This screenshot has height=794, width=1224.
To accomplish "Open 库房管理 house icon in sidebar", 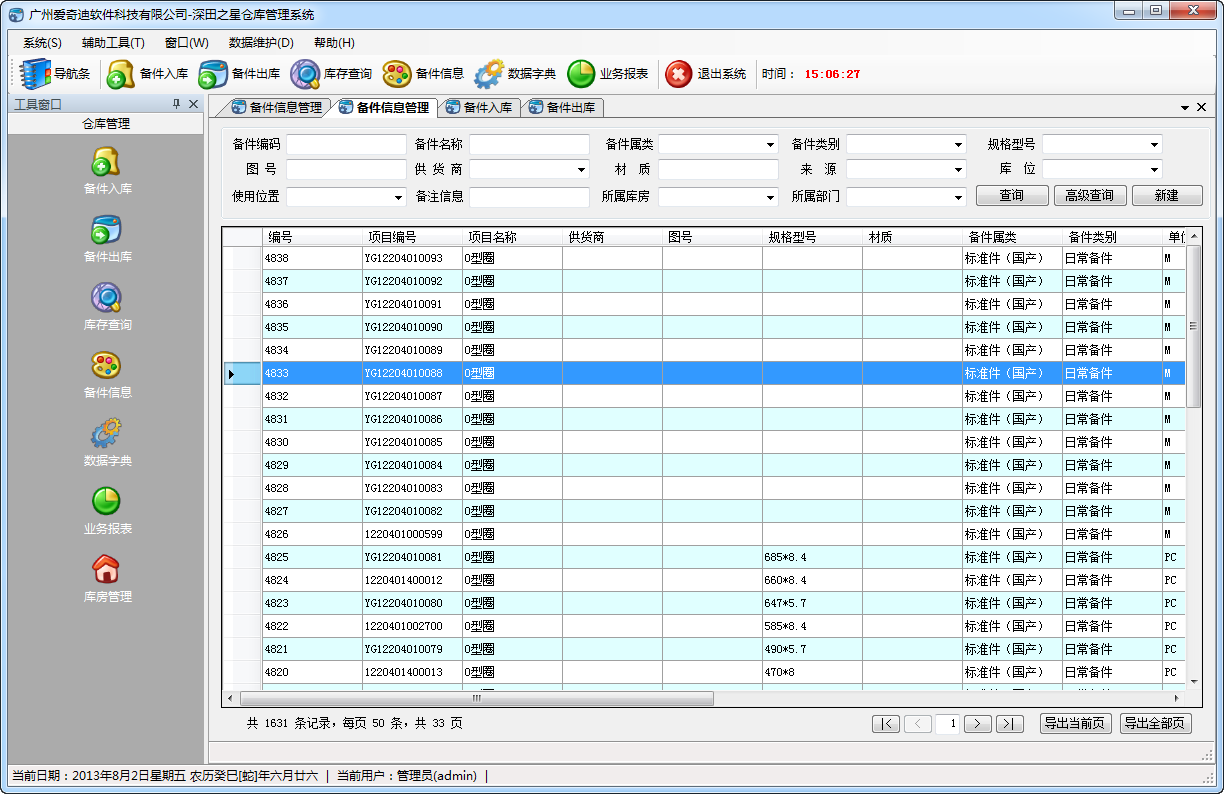I will point(106,569).
